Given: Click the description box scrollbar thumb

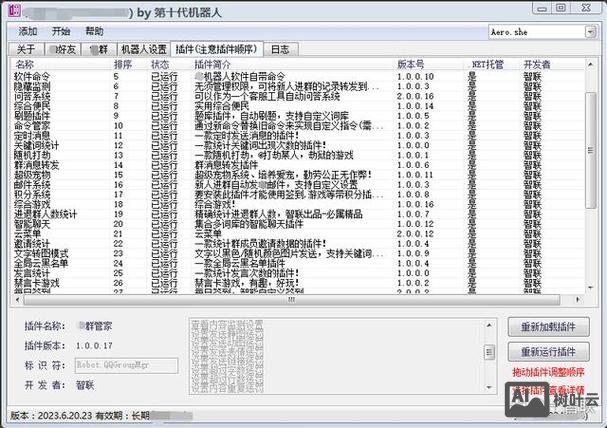Looking at the screenshot, I should [489, 352].
